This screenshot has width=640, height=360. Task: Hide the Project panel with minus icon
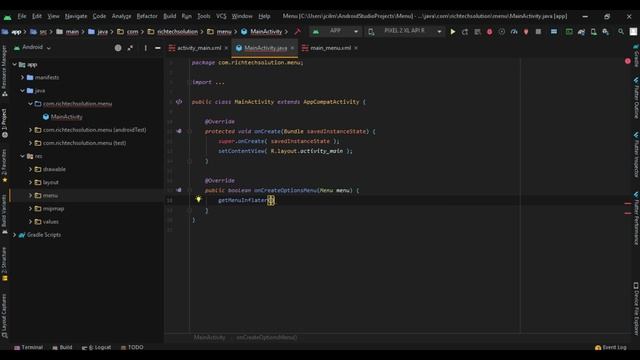[x=158, y=48]
